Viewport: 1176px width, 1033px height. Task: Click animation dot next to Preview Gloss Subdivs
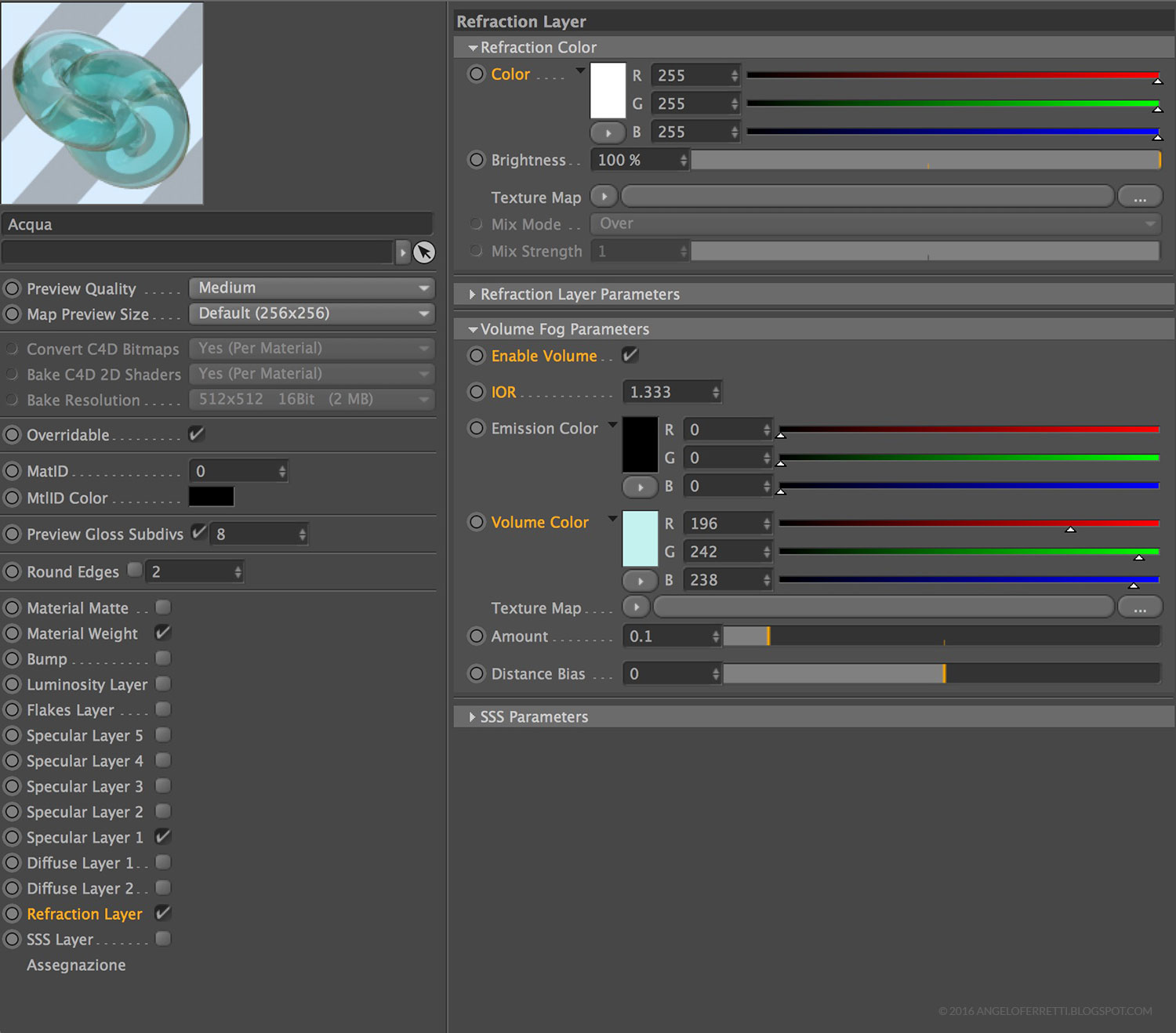click(x=13, y=535)
